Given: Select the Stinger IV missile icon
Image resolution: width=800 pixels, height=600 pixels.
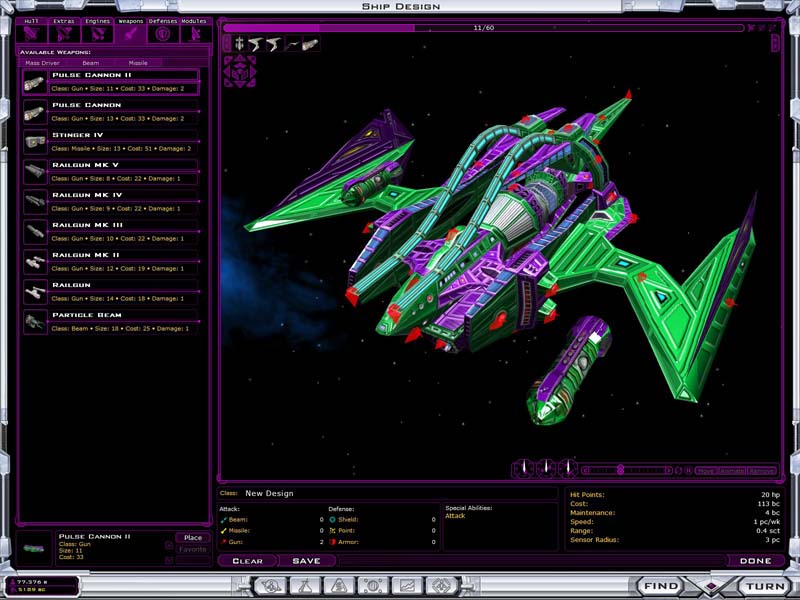Looking at the screenshot, I should [x=35, y=142].
